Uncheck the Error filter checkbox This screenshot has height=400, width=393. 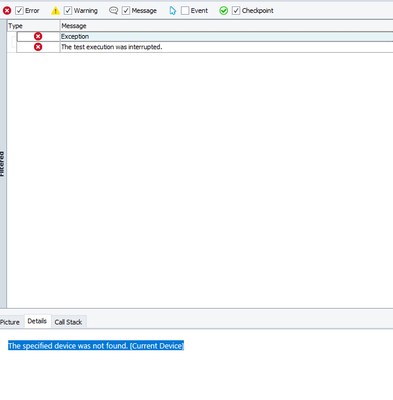pos(19,11)
